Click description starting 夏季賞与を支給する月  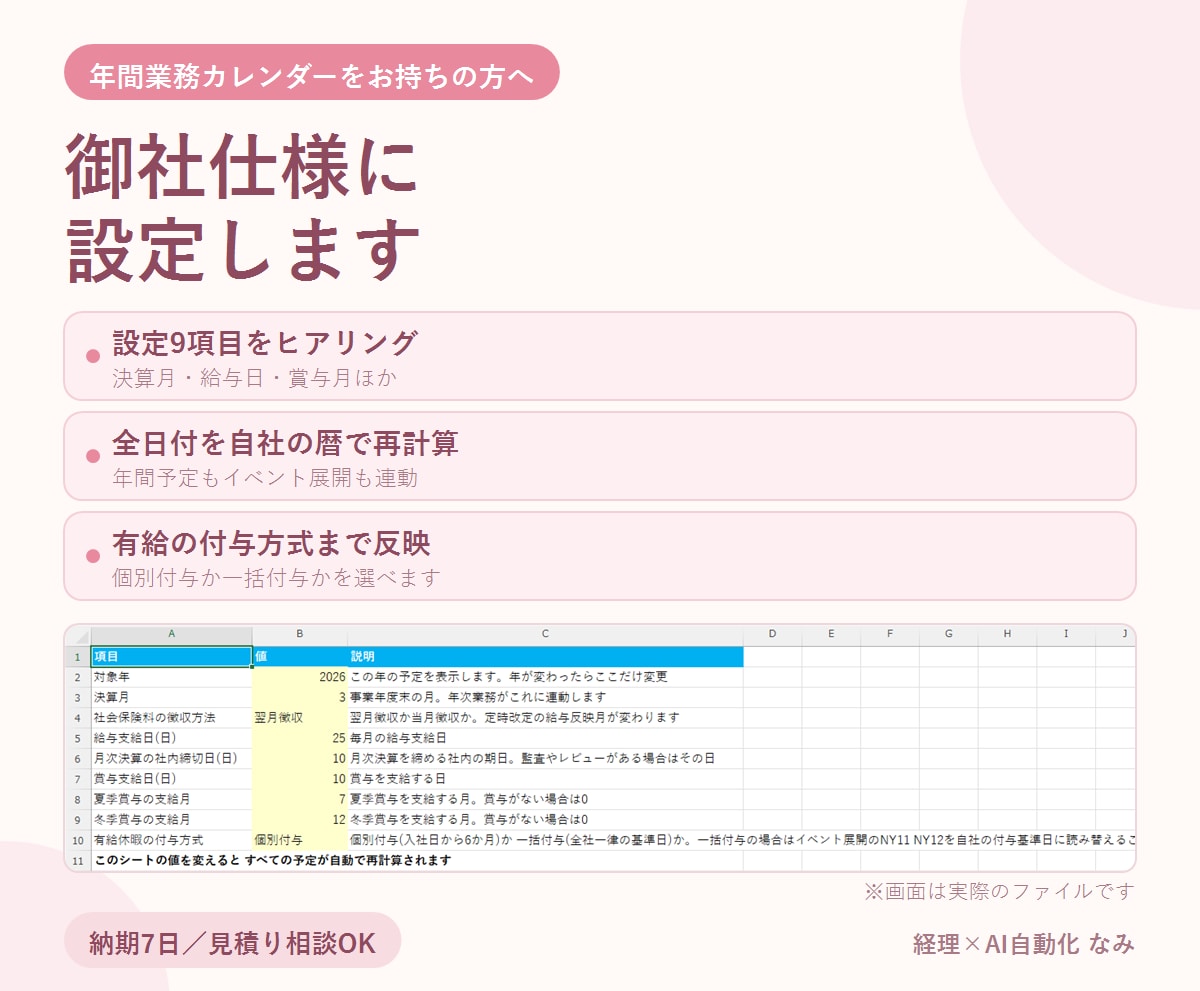(469, 799)
